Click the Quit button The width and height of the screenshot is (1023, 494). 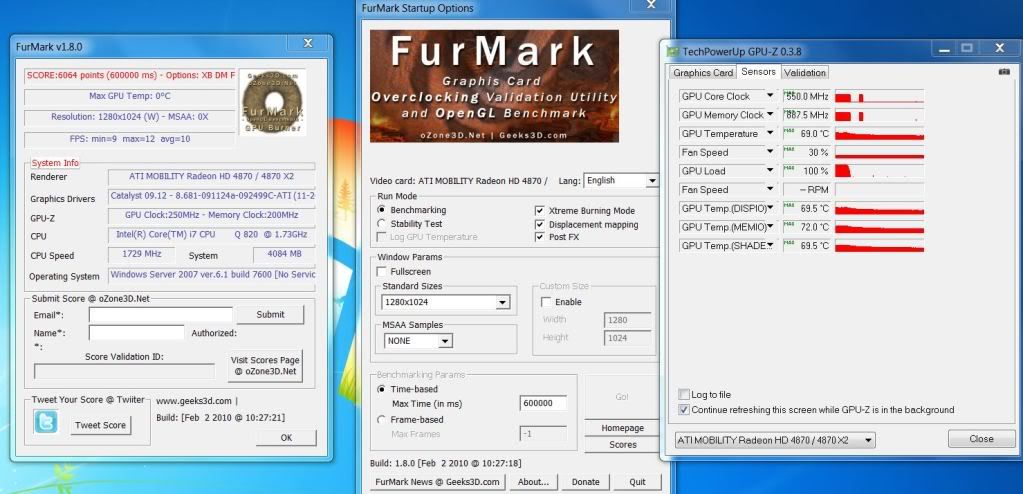(637, 482)
